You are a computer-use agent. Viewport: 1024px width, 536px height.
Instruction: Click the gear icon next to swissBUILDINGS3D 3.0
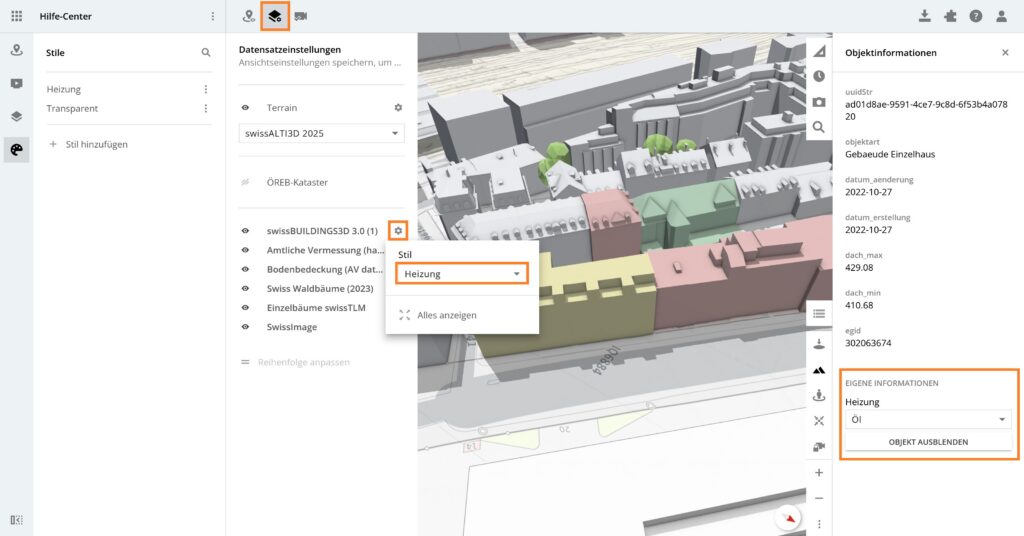(x=398, y=231)
